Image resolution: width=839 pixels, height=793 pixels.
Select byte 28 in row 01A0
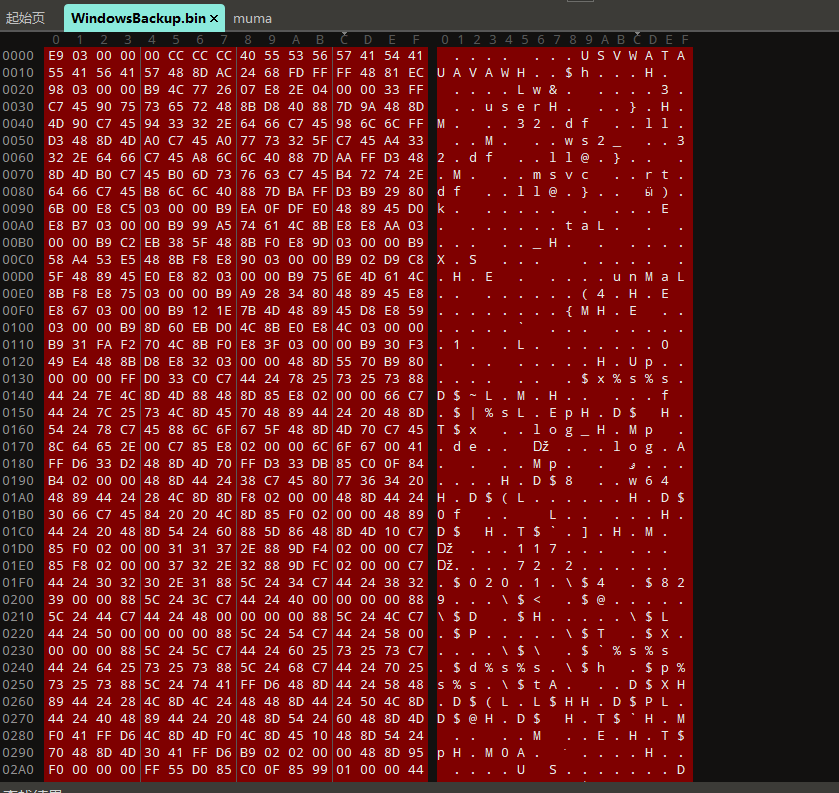pos(152,498)
